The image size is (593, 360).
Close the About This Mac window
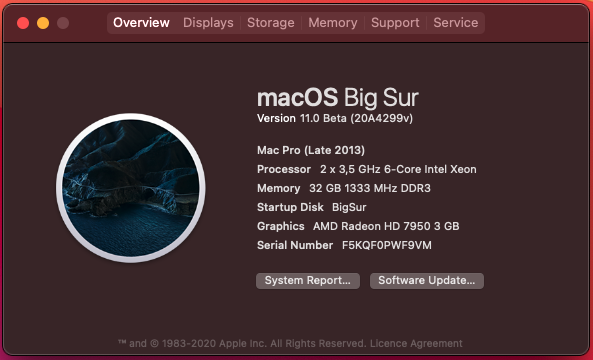pyautogui.click(x=23, y=23)
